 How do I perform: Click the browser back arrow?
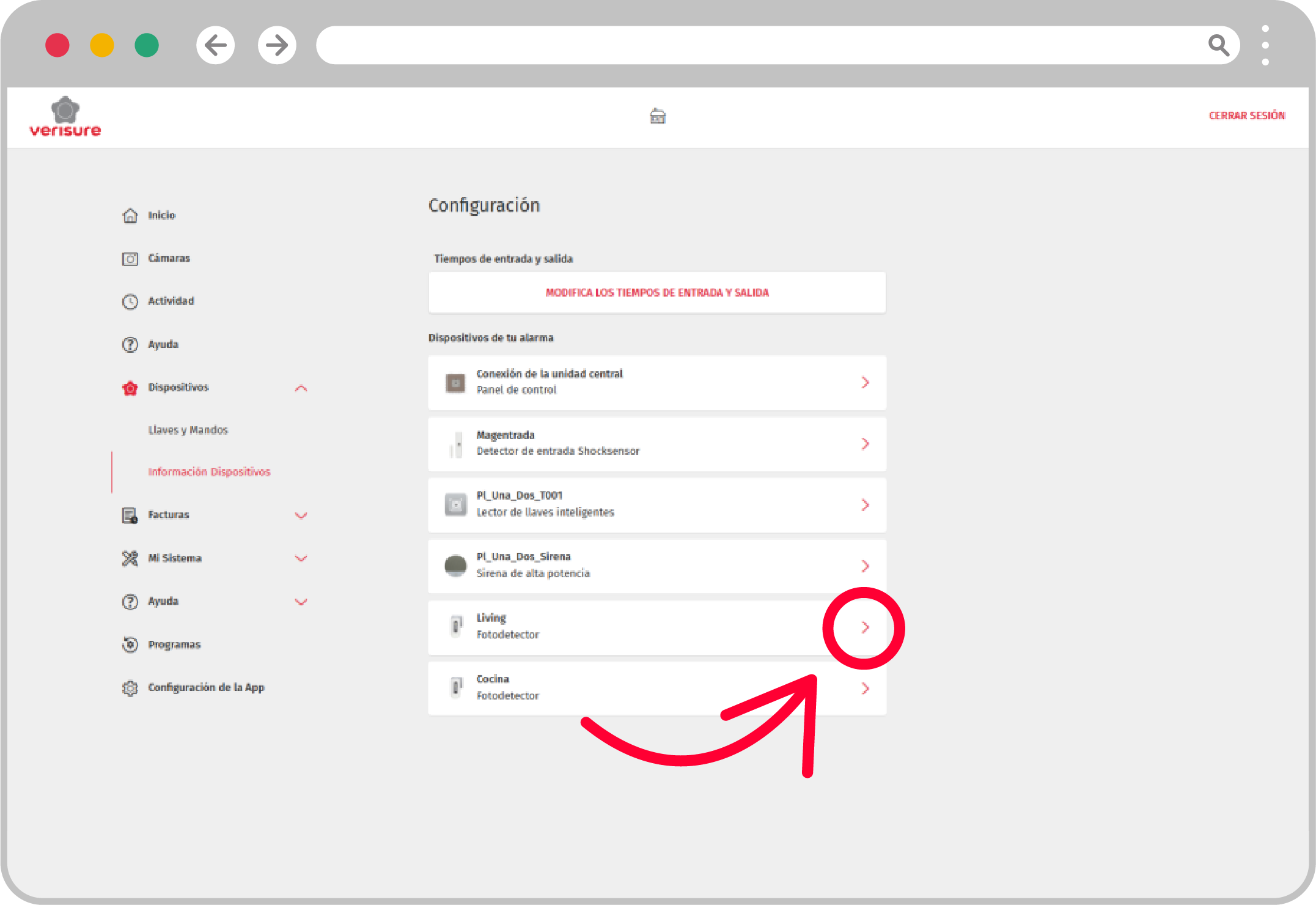[x=215, y=45]
